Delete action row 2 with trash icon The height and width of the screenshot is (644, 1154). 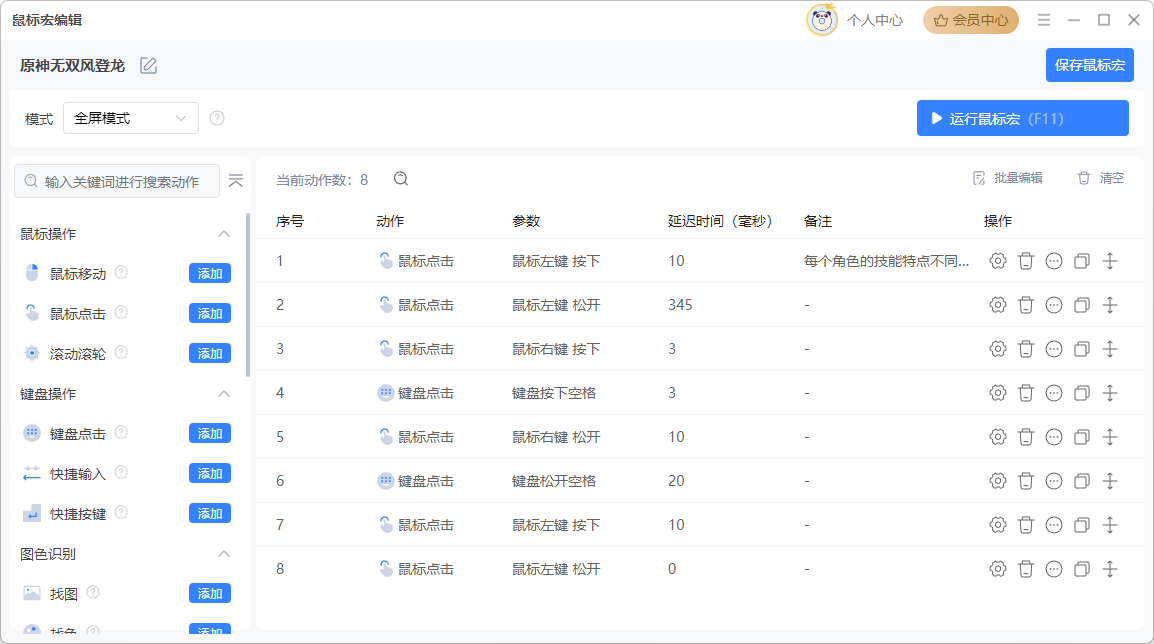coord(1025,305)
